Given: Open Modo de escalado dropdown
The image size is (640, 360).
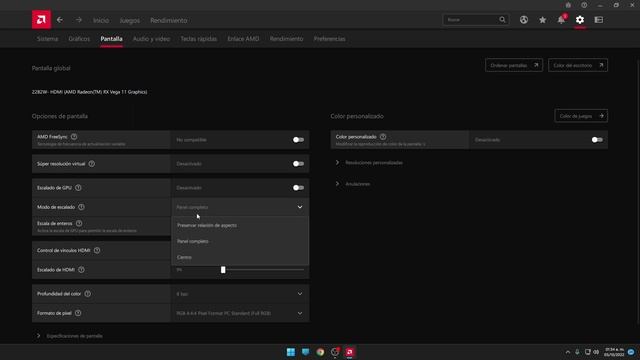Looking at the screenshot, I should click(x=240, y=207).
